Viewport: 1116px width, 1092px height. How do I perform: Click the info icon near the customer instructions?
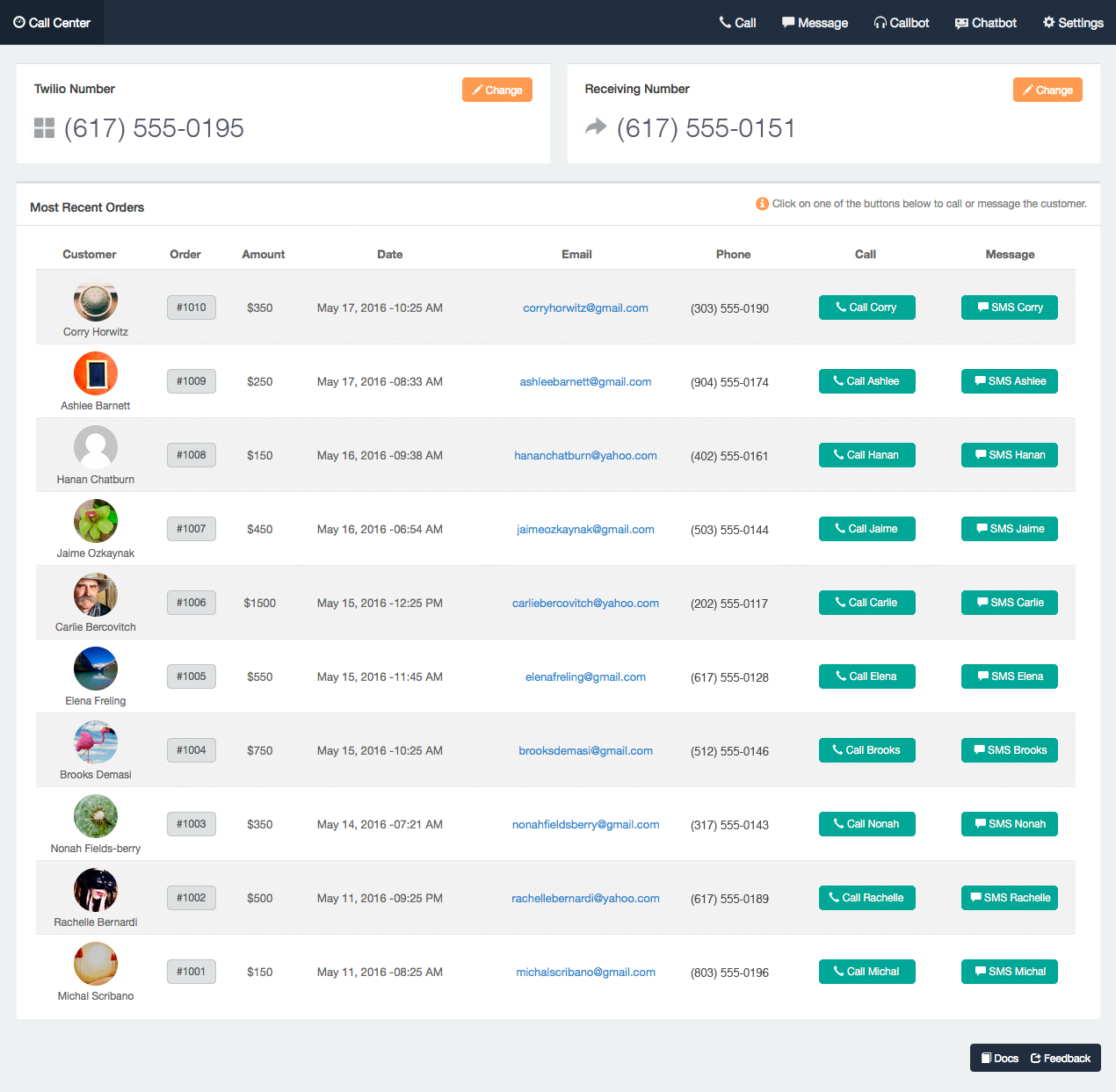(x=762, y=203)
